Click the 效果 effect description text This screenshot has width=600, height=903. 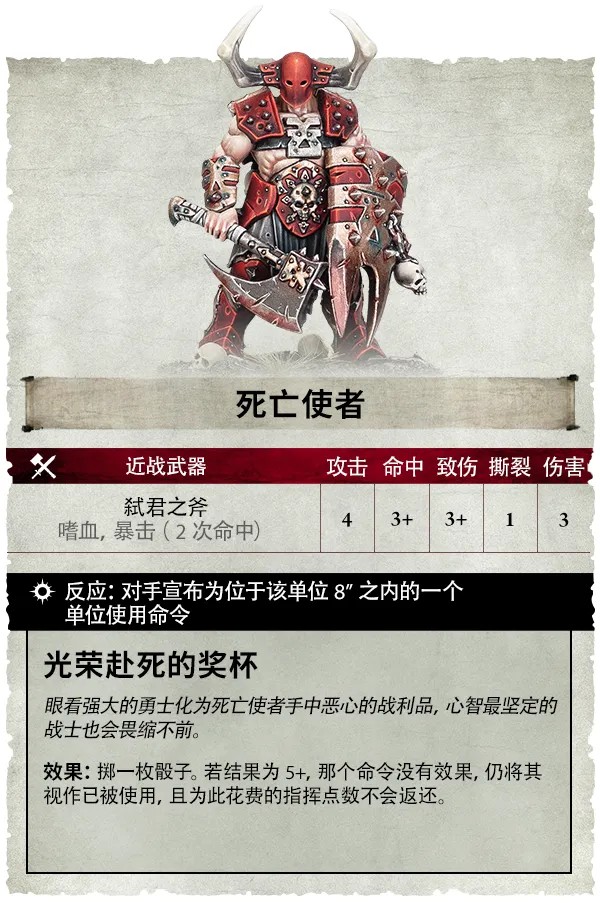coord(293,784)
